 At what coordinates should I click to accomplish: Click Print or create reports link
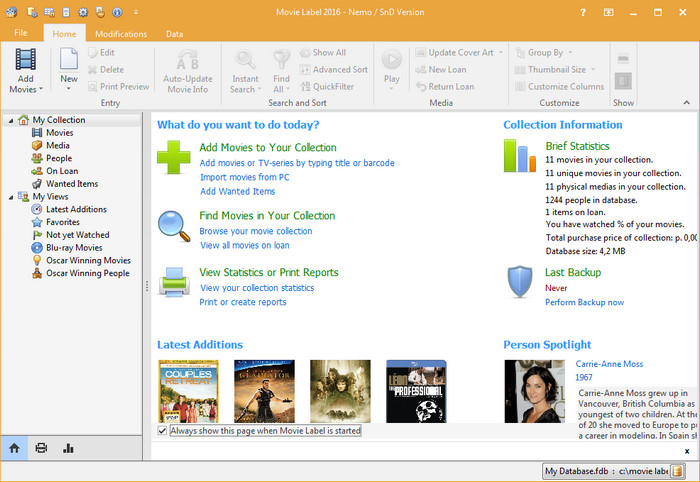pos(243,302)
